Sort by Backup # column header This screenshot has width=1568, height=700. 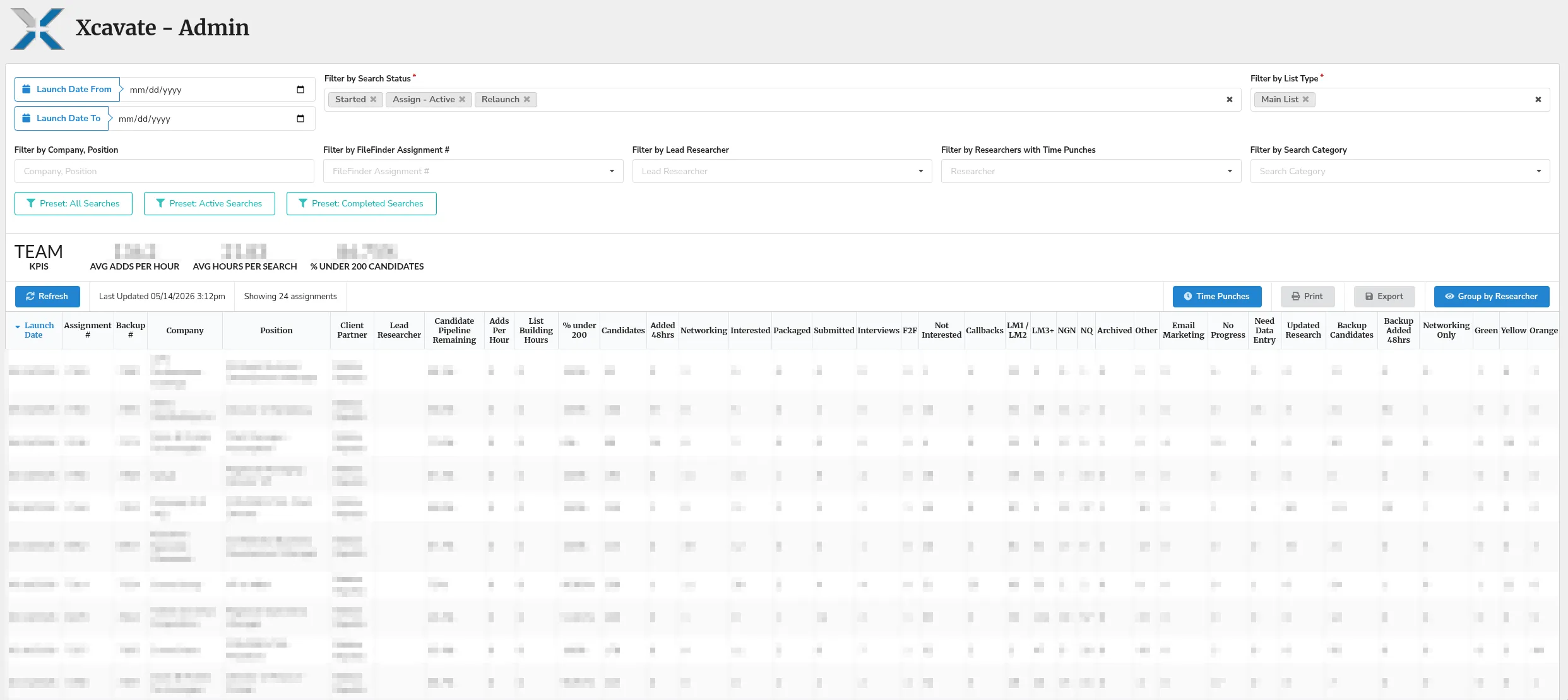pyautogui.click(x=131, y=330)
